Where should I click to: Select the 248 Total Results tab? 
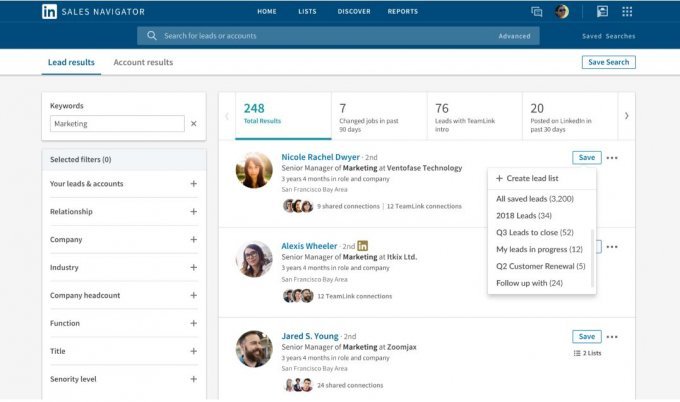283,116
